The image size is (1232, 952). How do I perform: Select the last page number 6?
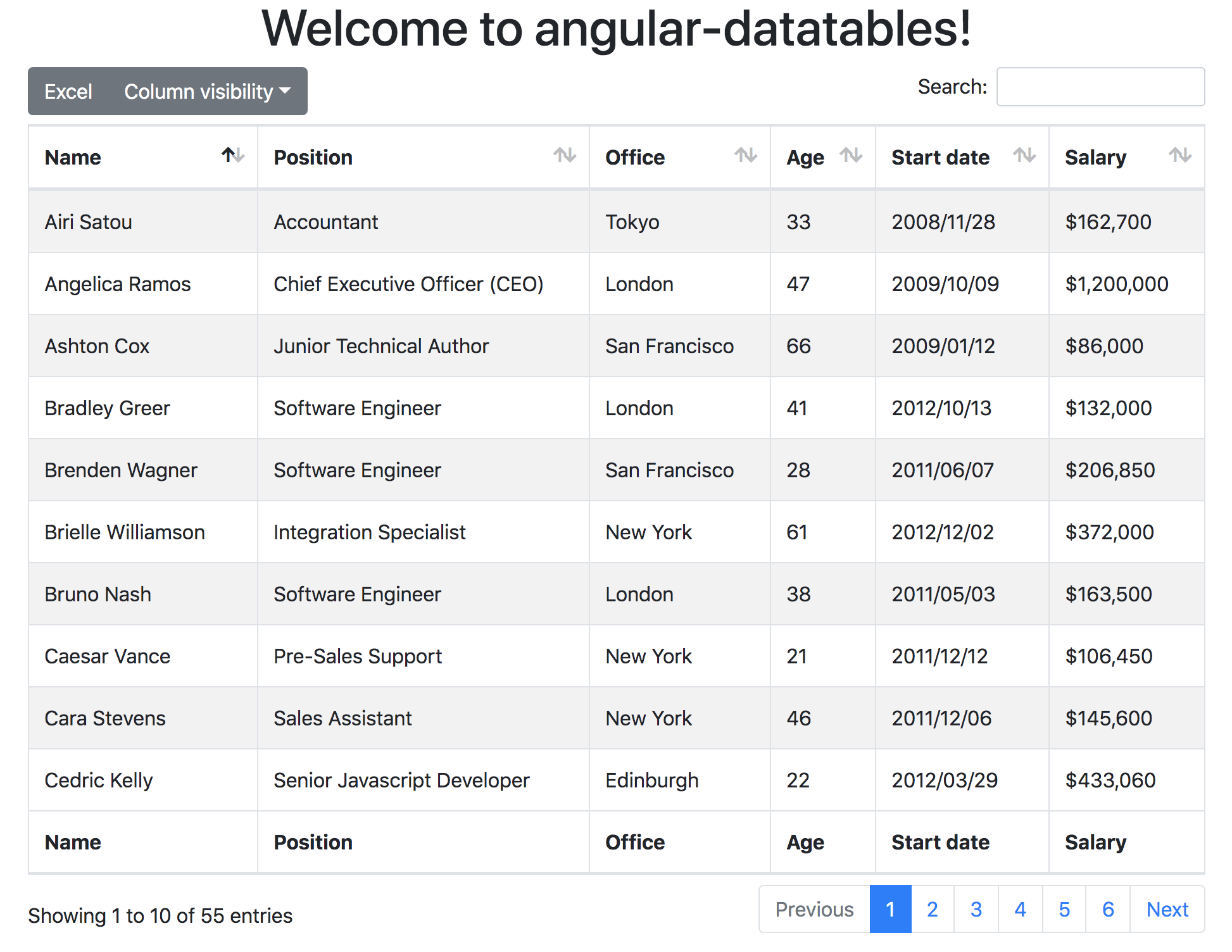pyautogui.click(x=1108, y=910)
